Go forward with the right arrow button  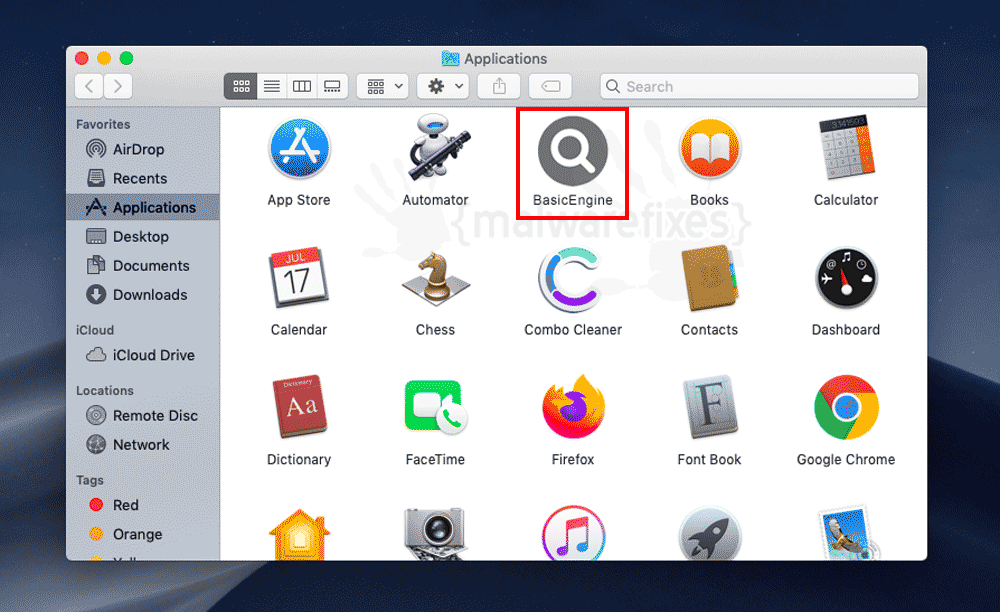(118, 86)
